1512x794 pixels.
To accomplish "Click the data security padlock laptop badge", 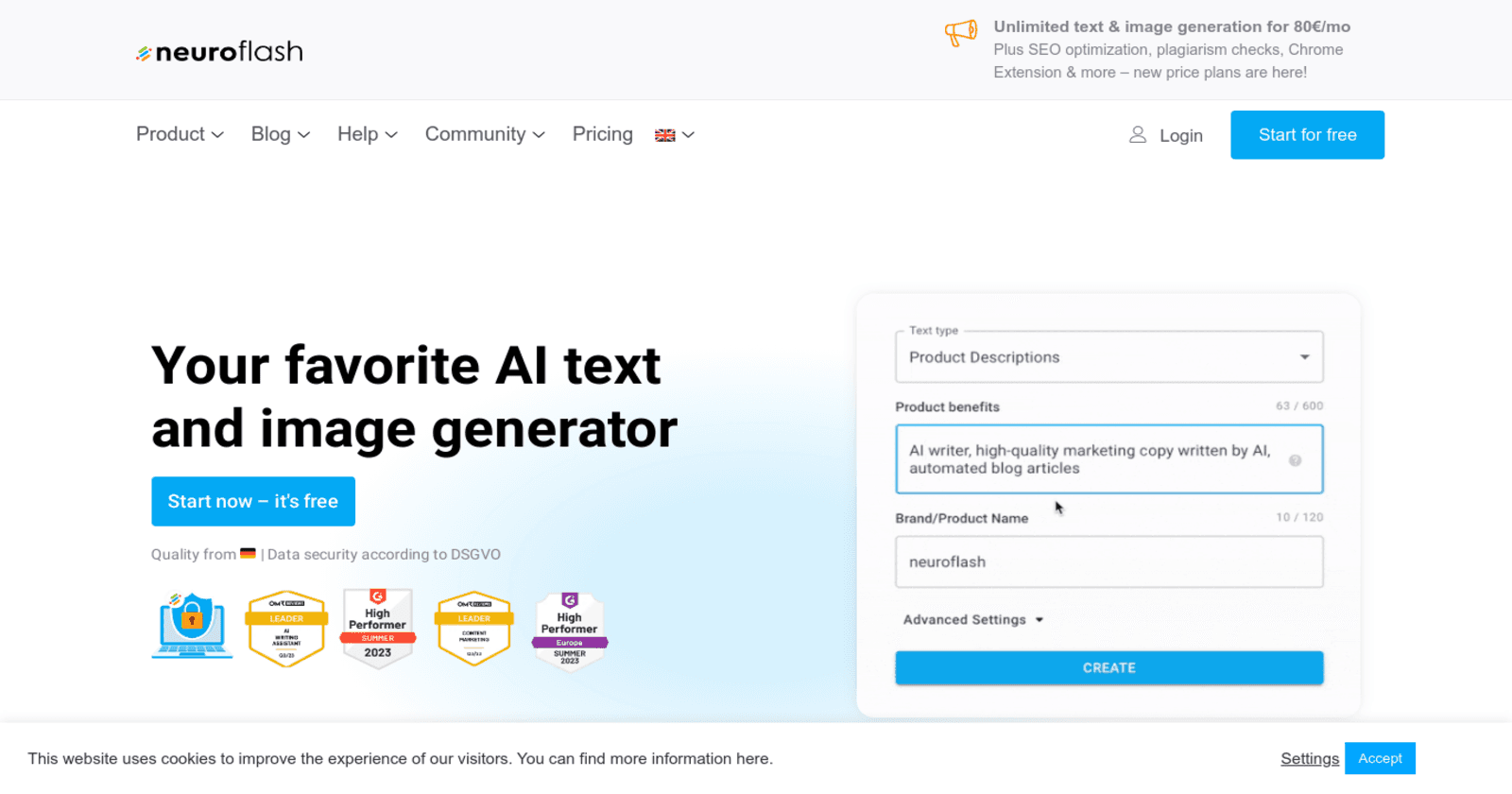I will (191, 625).
